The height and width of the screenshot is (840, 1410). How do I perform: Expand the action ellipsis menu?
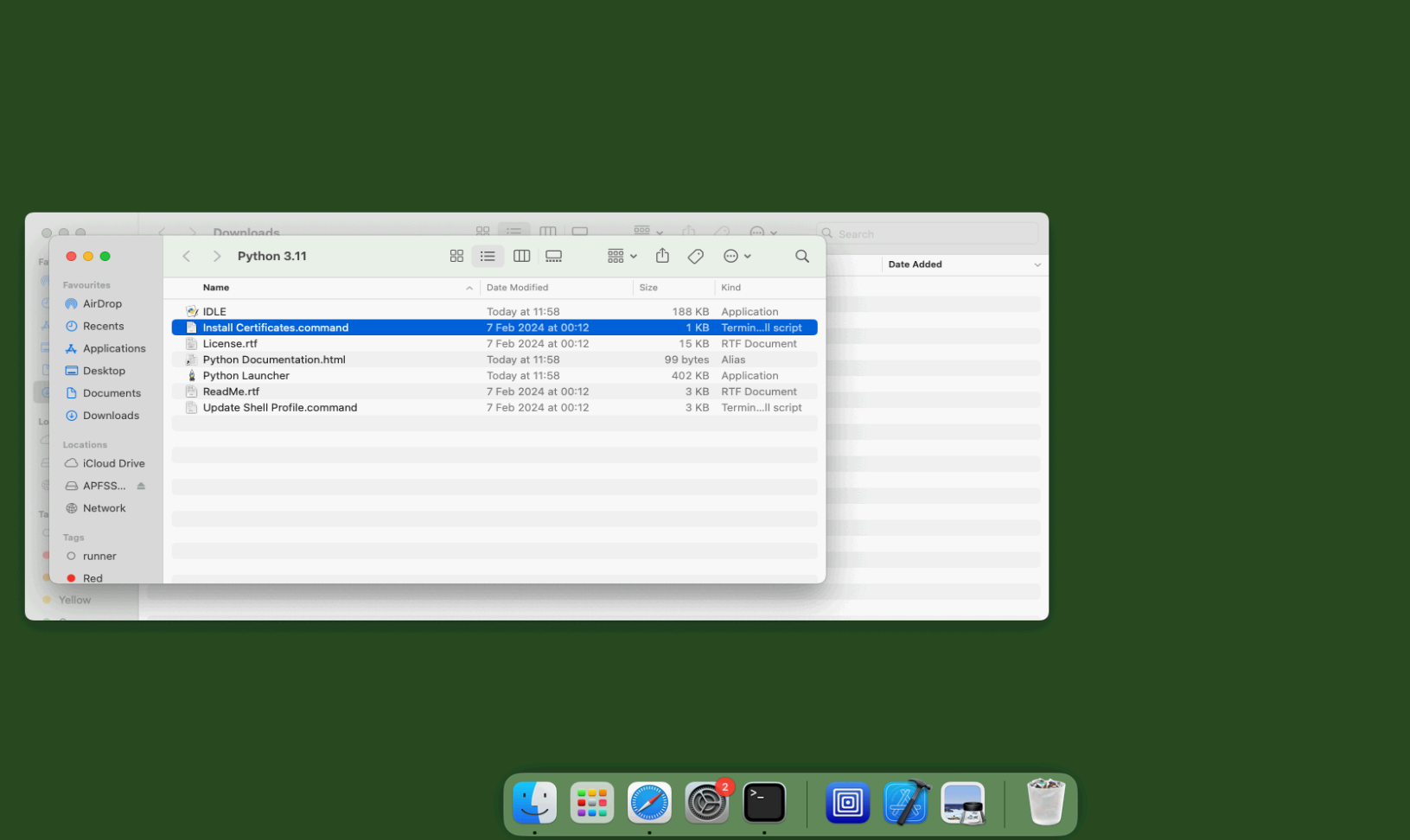[x=737, y=257]
